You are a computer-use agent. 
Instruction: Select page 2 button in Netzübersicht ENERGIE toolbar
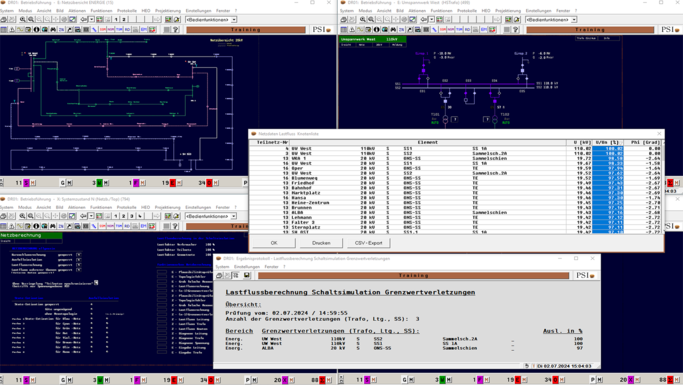click(x=124, y=20)
